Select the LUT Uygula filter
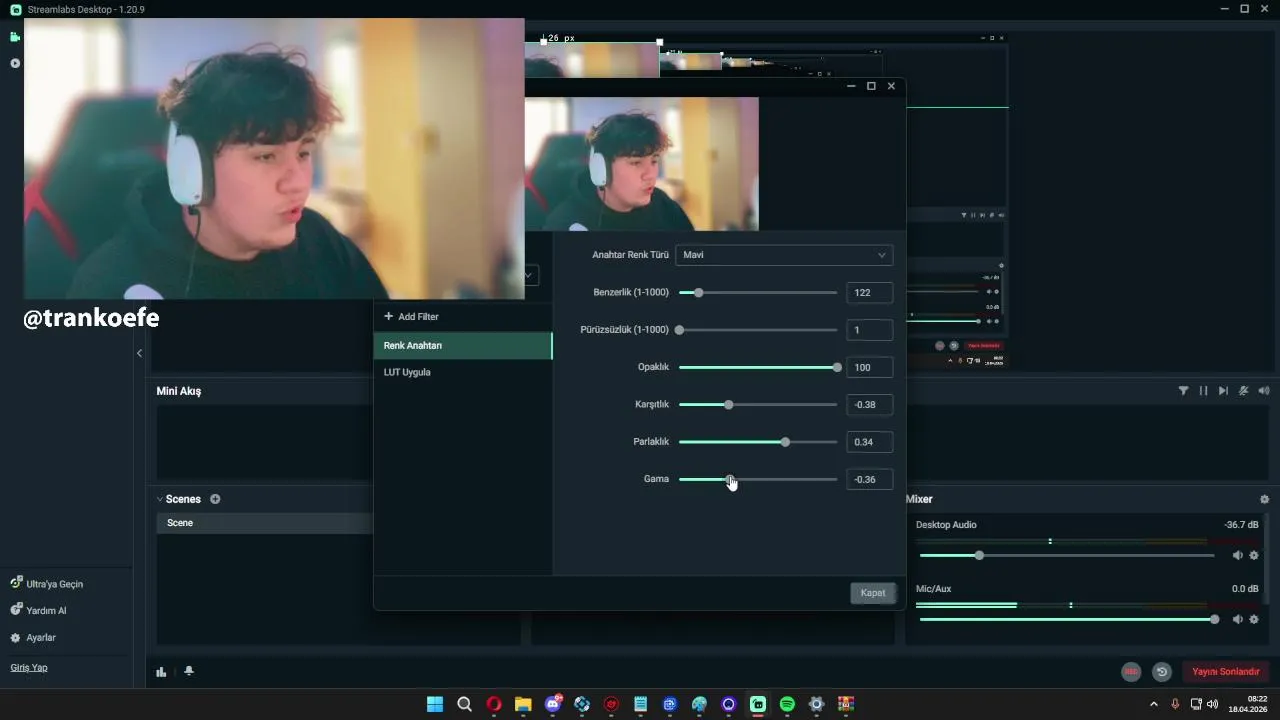Screen dimensions: 1280x720 pos(463,372)
